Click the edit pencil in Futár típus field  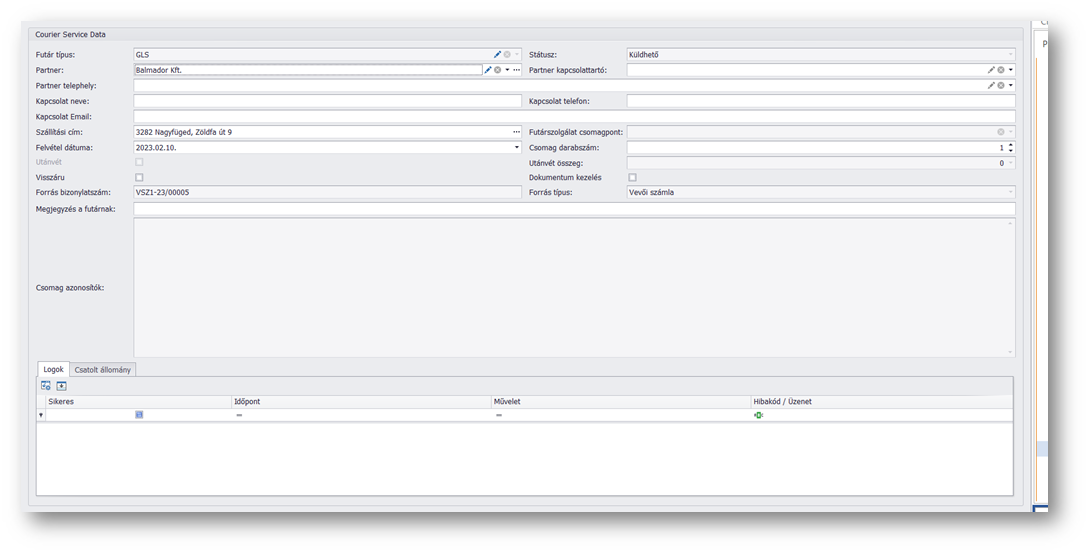click(497, 55)
